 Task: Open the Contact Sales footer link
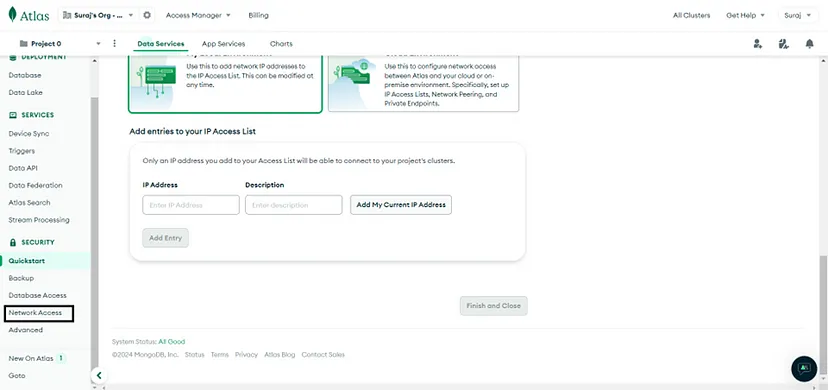[x=323, y=355]
